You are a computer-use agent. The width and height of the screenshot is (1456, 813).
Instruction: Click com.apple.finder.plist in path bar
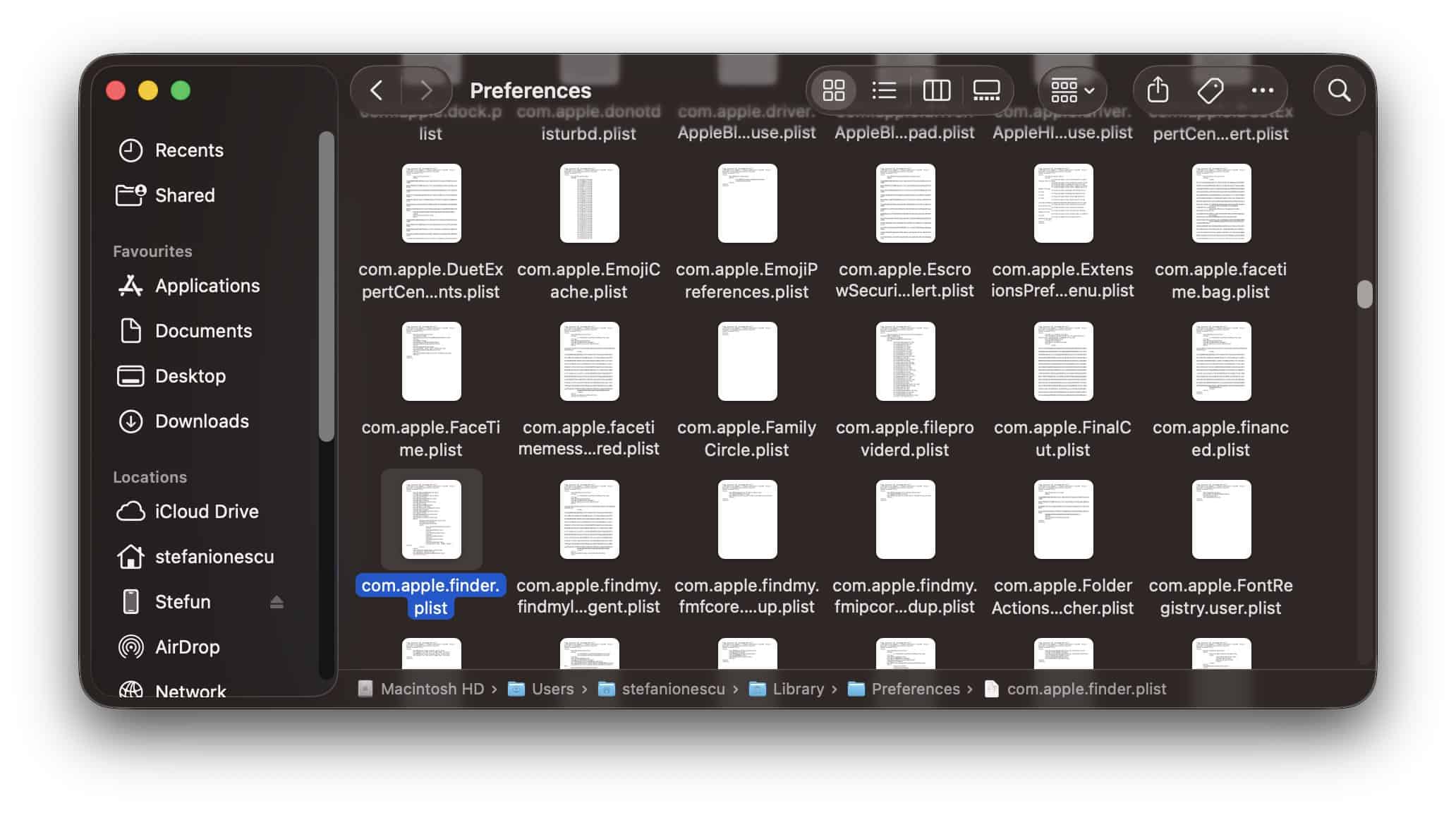pyautogui.click(x=1076, y=689)
